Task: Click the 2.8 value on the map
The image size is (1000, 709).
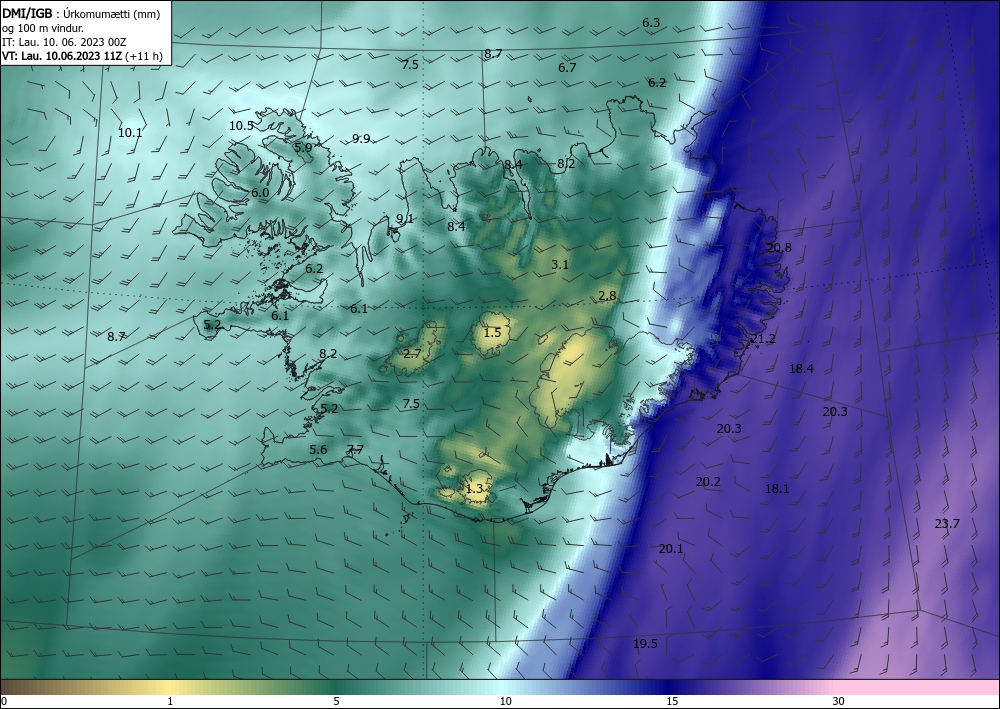Action: (x=607, y=296)
